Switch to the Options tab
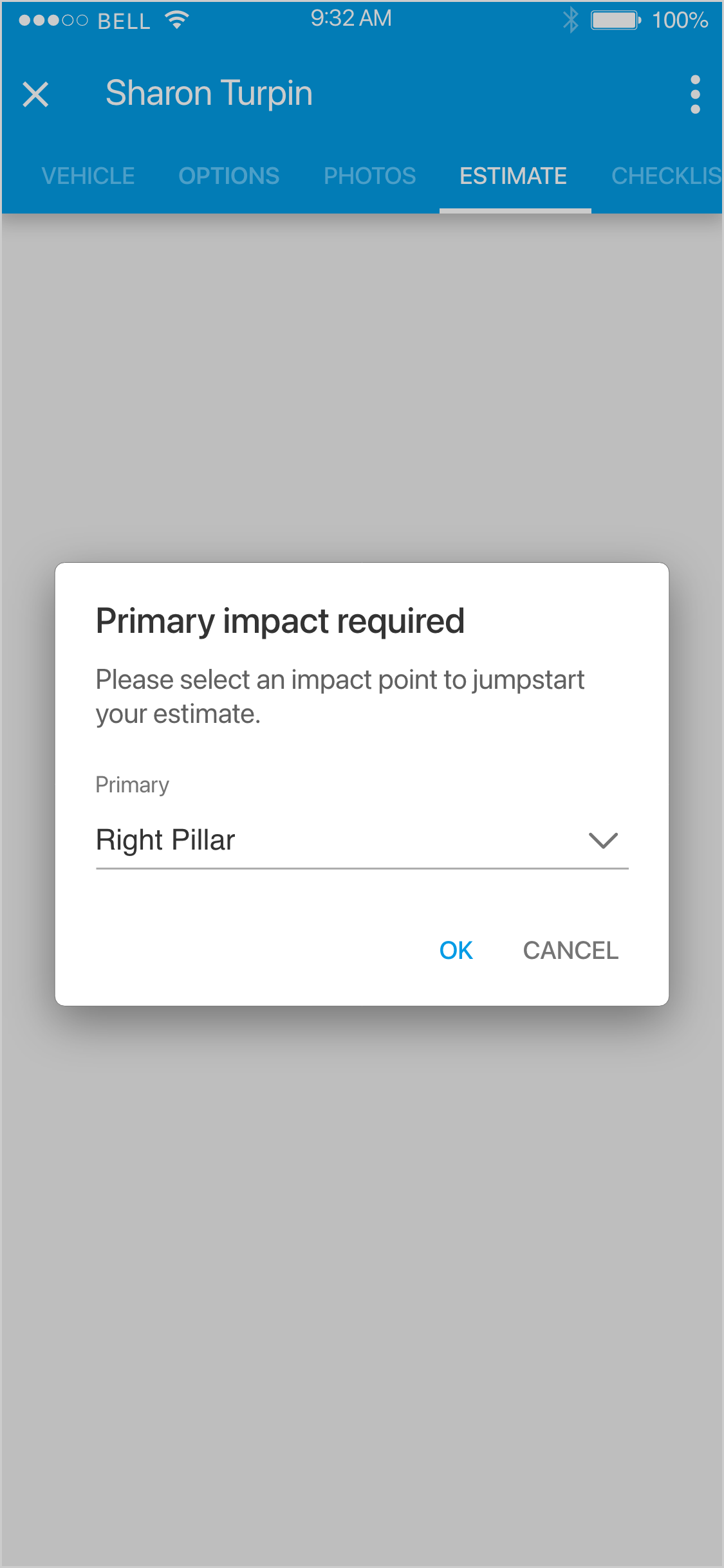The image size is (724, 1568). [x=229, y=176]
